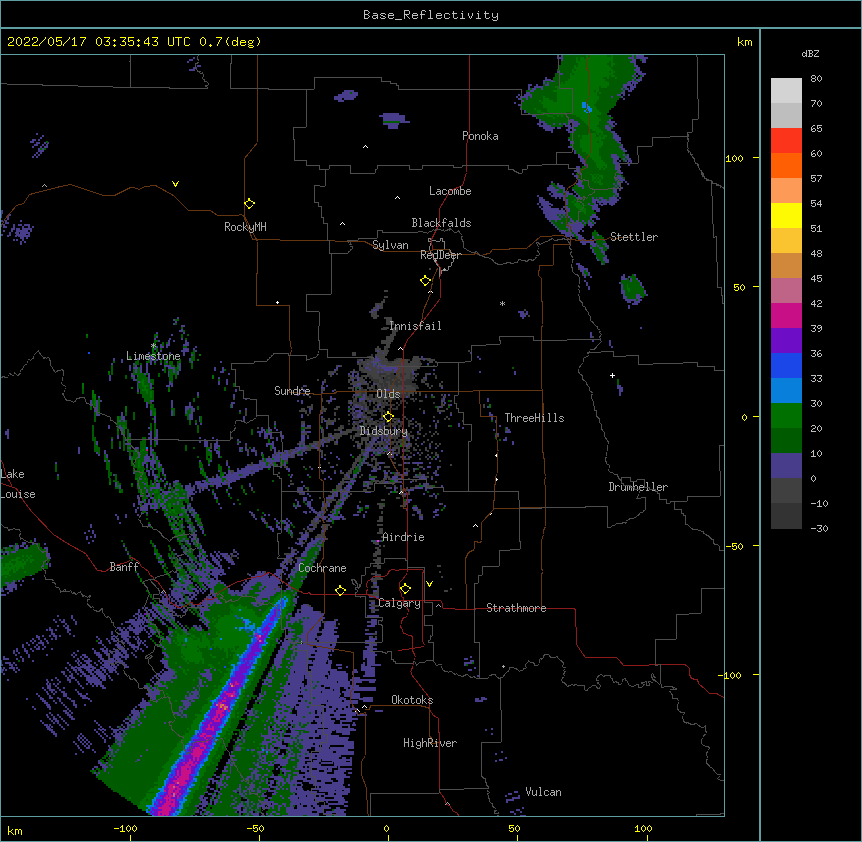This screenshot has height=842, width=862.
Task: Select the small blue echo core northeast of Ponoka
Action: pos(587,107)
